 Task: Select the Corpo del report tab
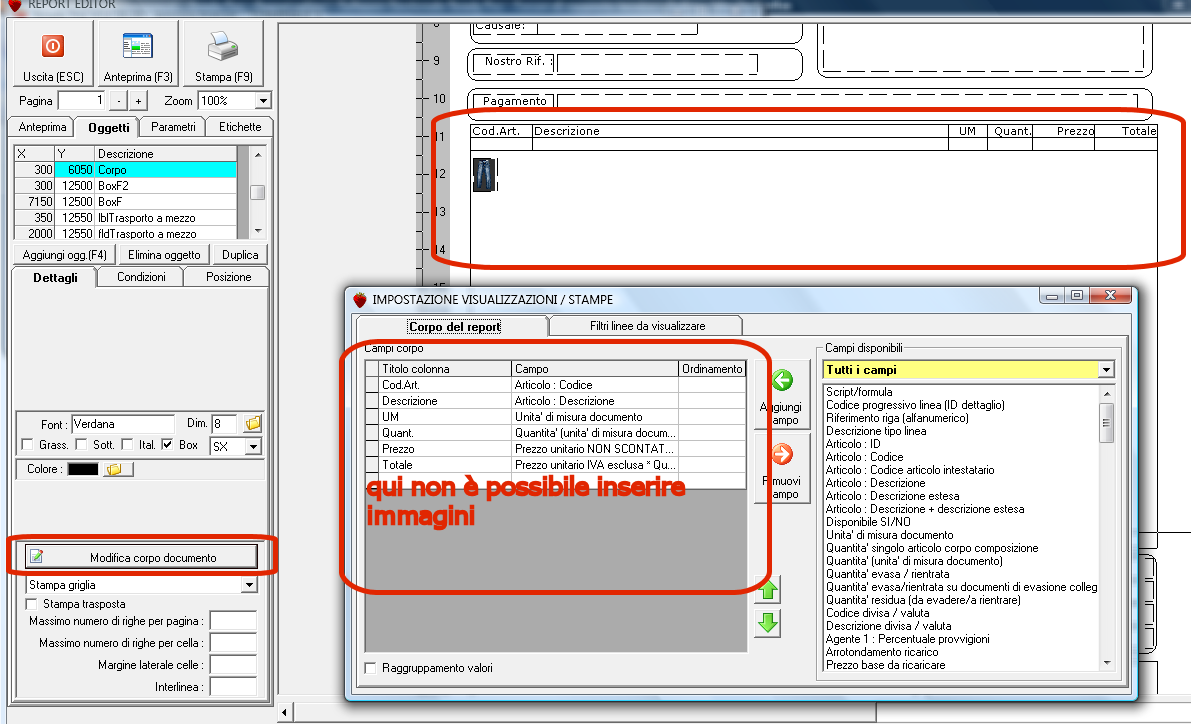(454, 327)
